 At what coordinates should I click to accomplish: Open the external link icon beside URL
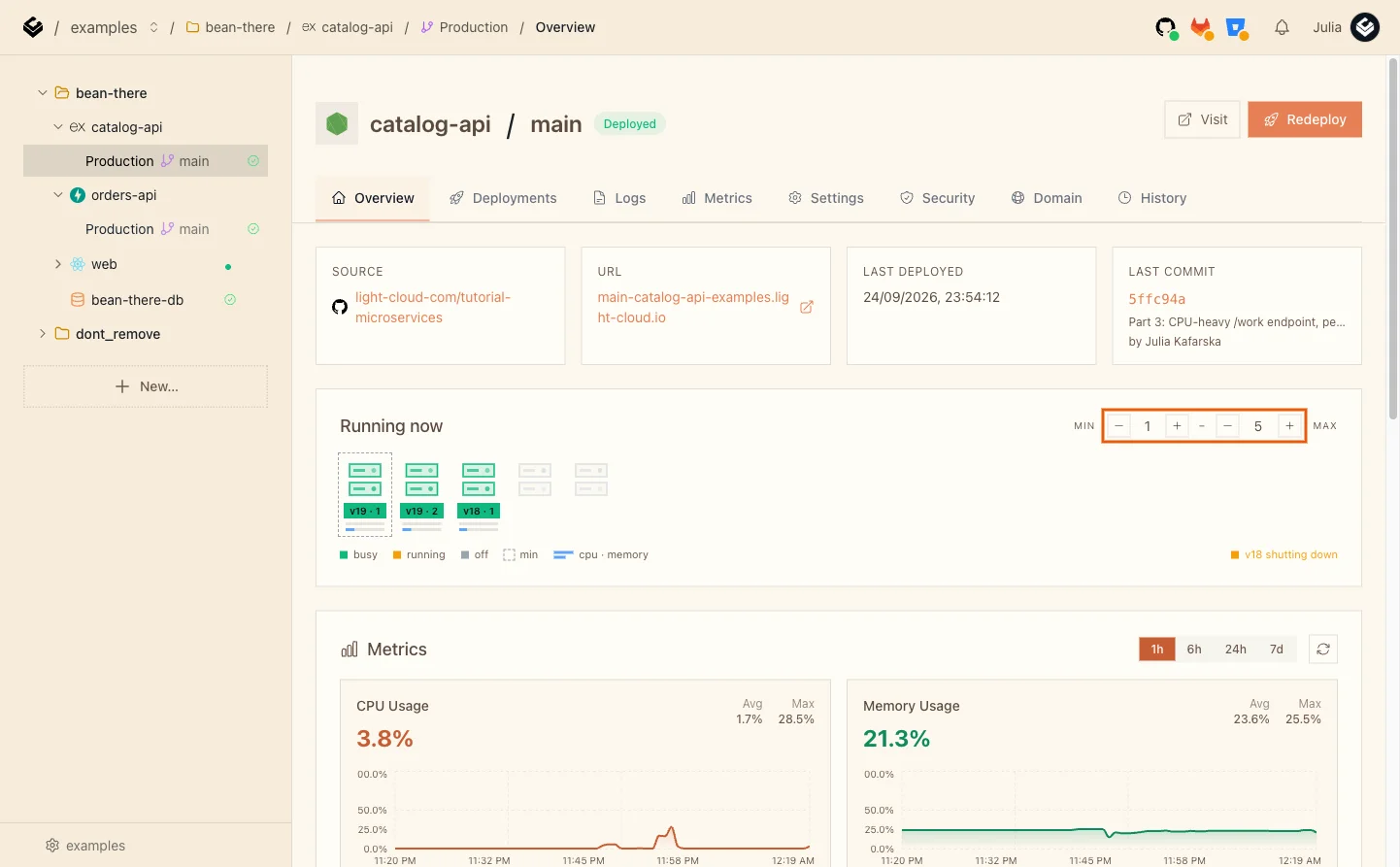(x=807, y=307)
